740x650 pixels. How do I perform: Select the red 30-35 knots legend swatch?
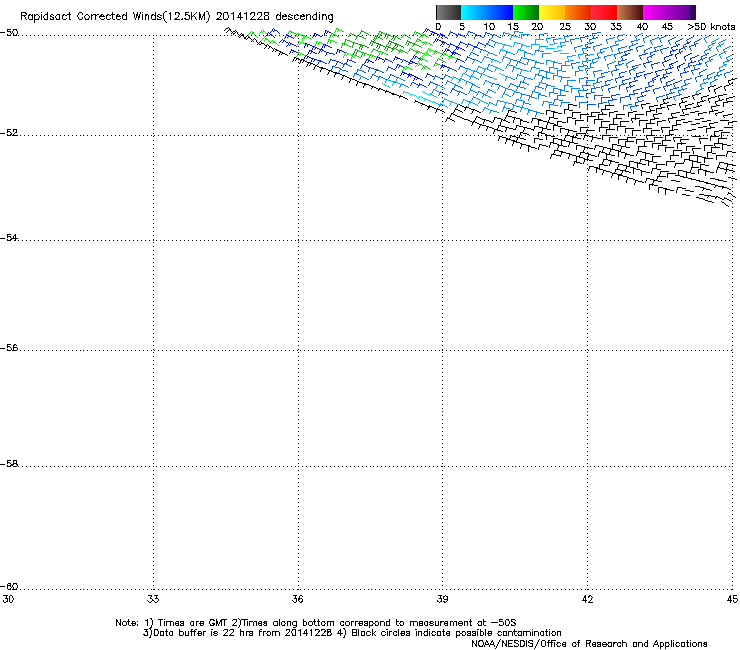604,12
